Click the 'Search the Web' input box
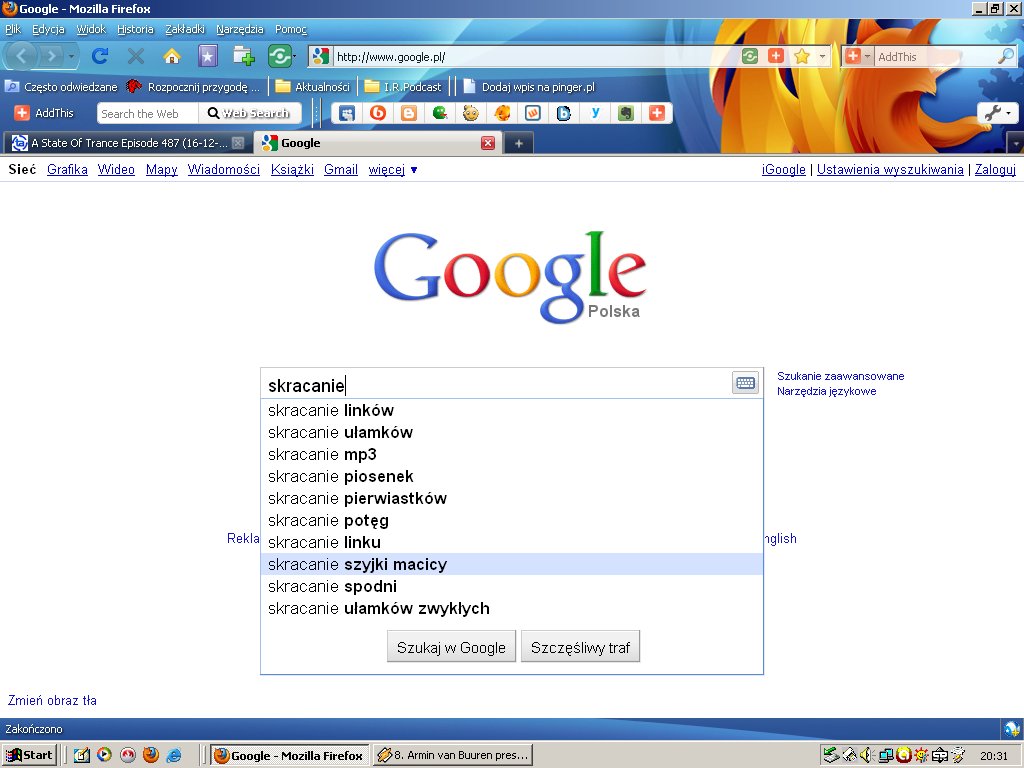 click(148, 114)
